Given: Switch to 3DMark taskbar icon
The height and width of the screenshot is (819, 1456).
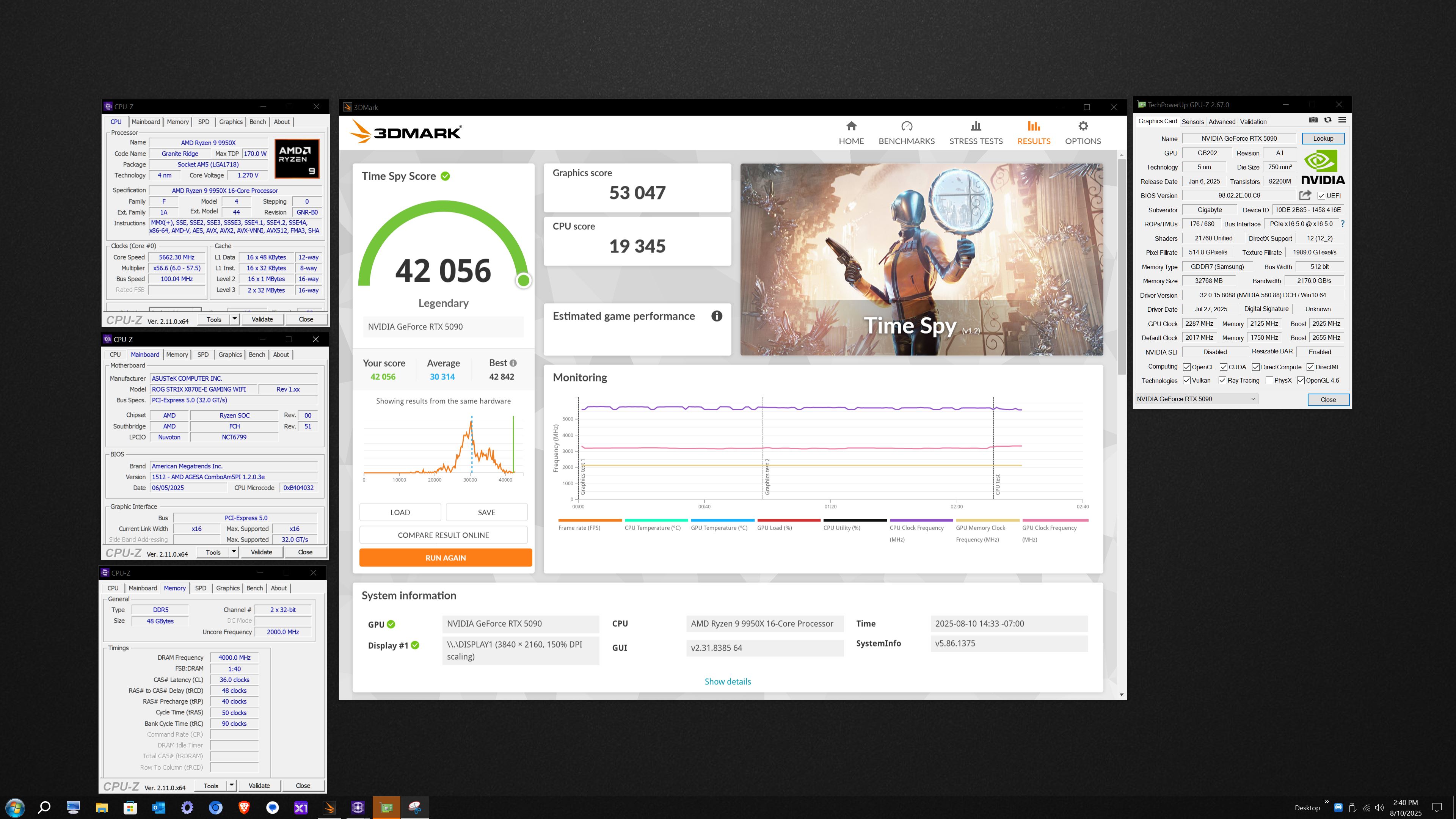Looking at the screenshot, I should (x=329, y=808).
